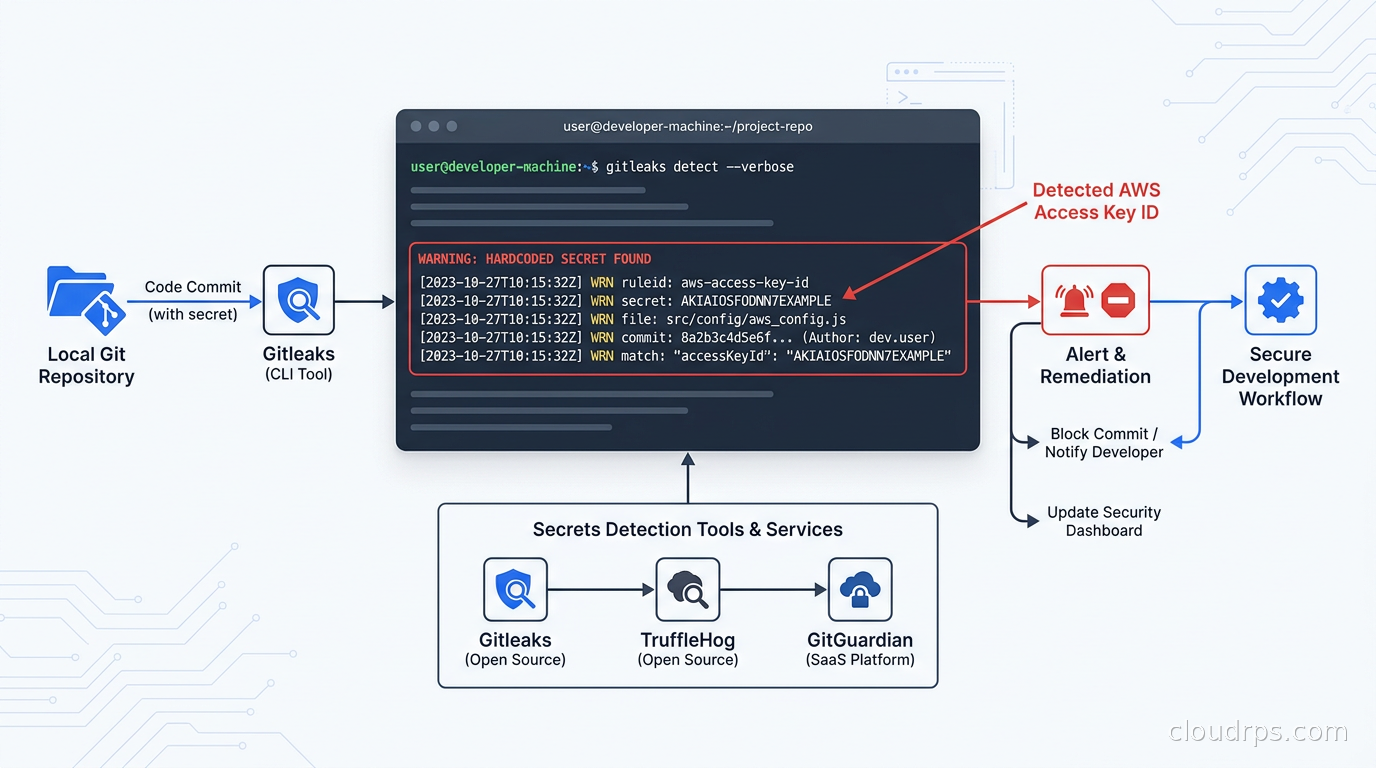
Task: Click the TruffleHog (Open Source) label
Action: 688,649
